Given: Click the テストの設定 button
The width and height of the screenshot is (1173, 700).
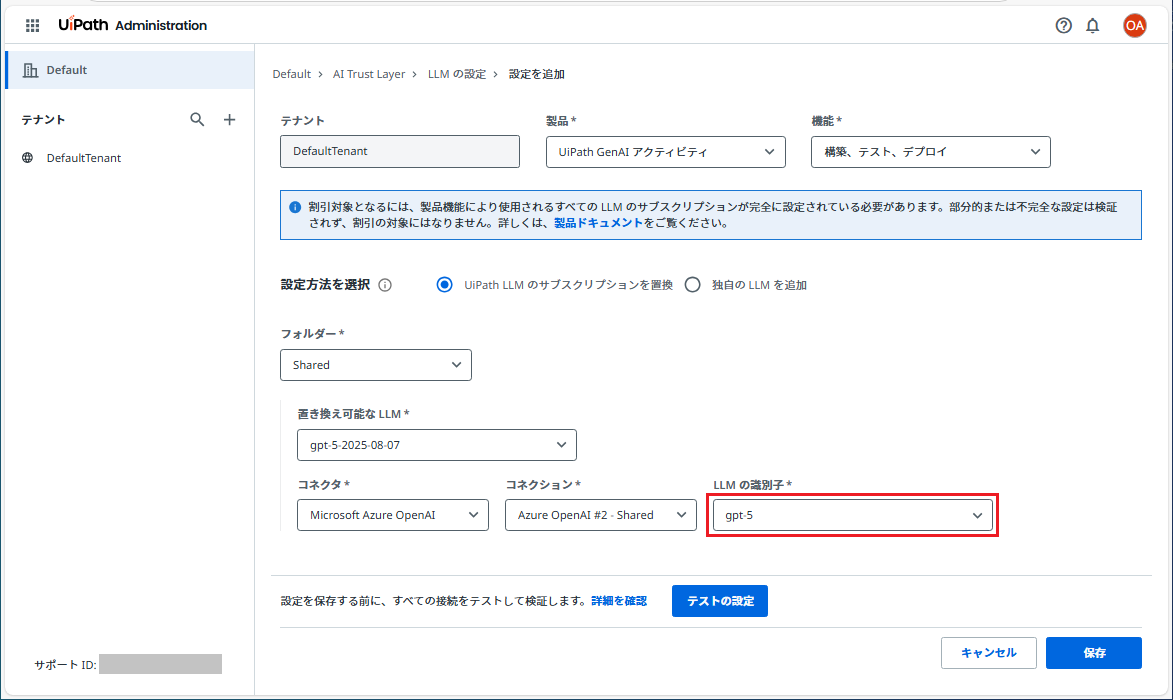Looking at the screenshot, I should (720, 601).
